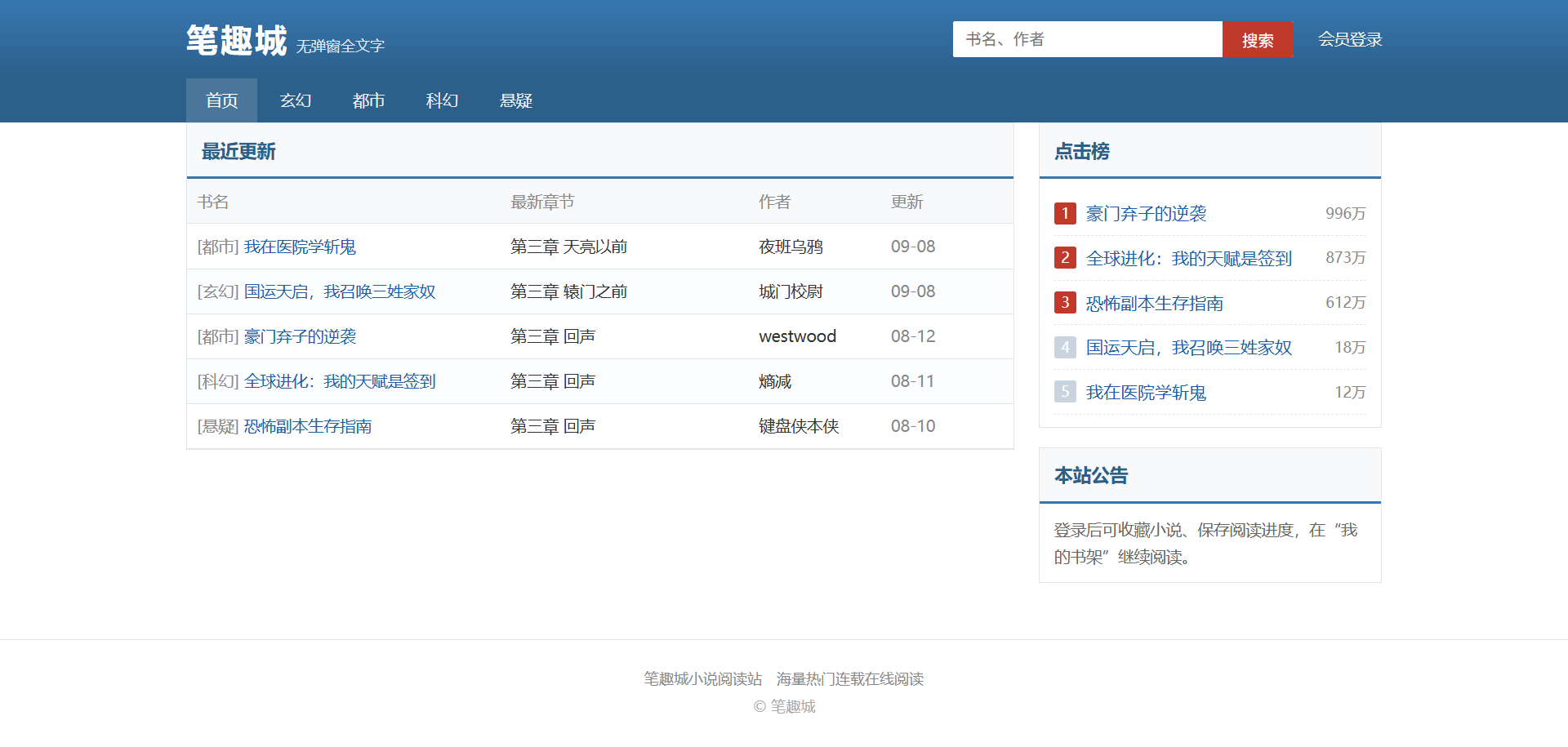Viewport: 1568px width, 747px height.
Task: Go to the 笔趣城 site logo
Action: pos(237,40)
